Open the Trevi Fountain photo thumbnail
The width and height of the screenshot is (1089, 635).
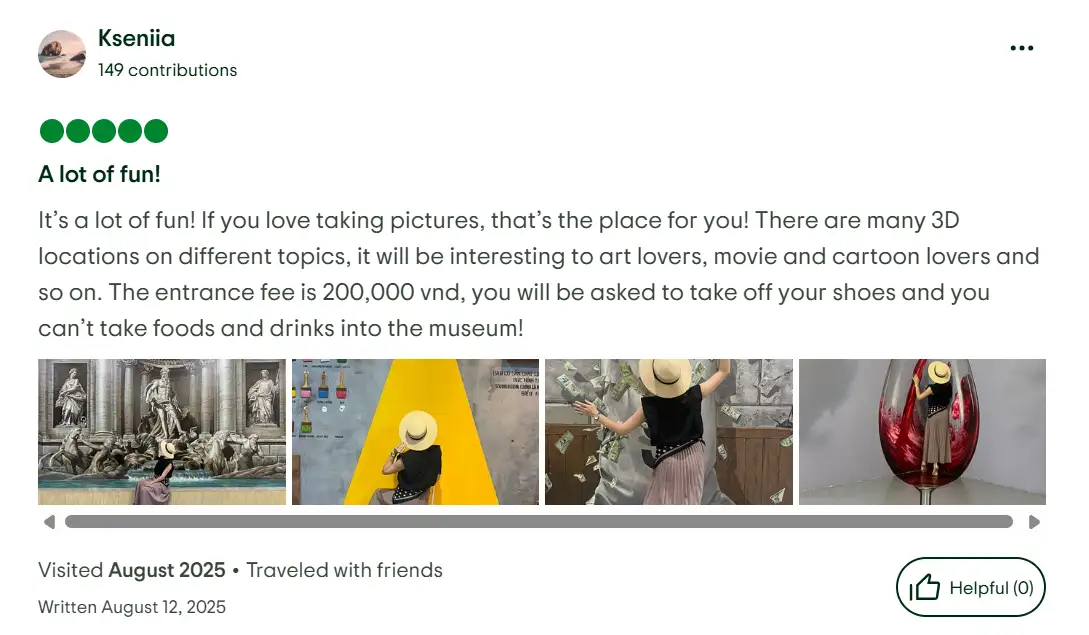(162, 431)
